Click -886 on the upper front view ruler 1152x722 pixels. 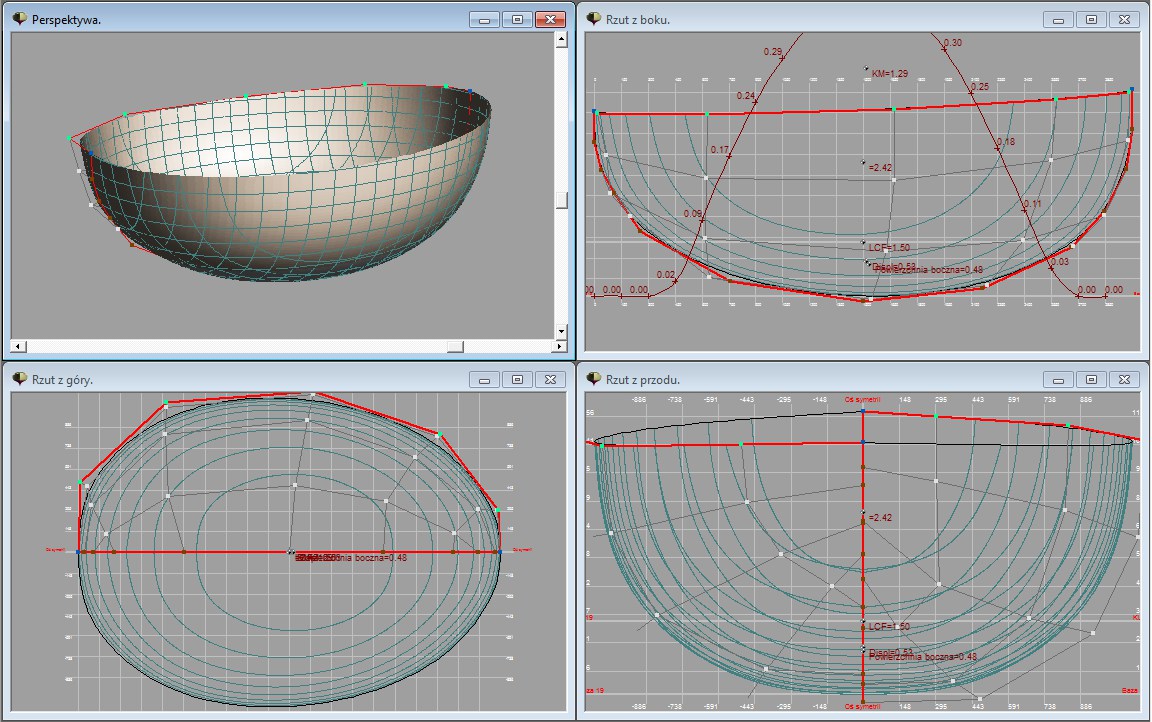pyautogui.click(x=639, y=400)
